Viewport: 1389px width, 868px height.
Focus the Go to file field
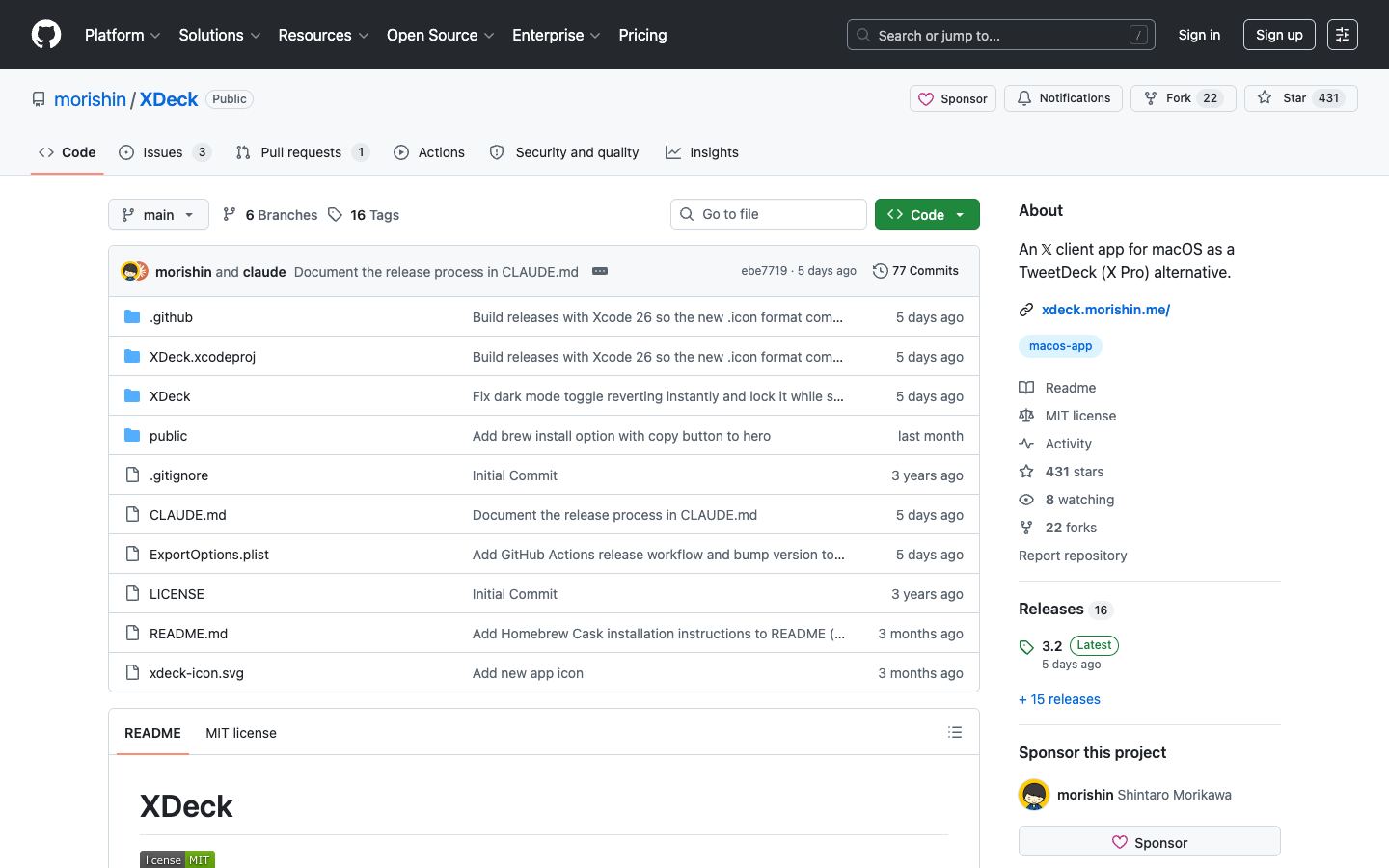(x=769, y=214)
